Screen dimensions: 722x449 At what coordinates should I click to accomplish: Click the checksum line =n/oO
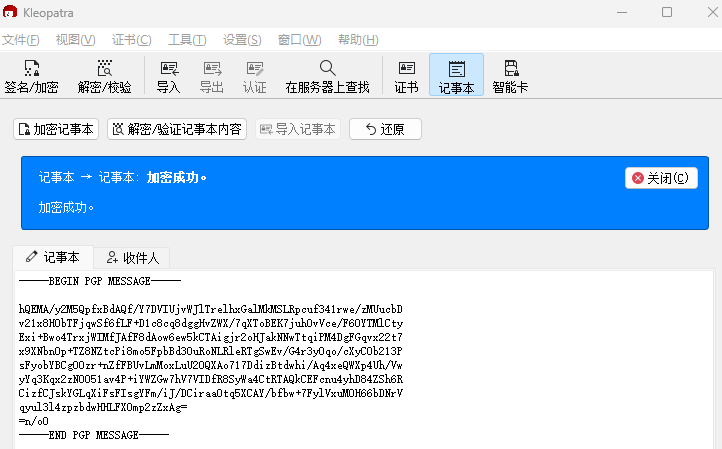pos(34,421)
